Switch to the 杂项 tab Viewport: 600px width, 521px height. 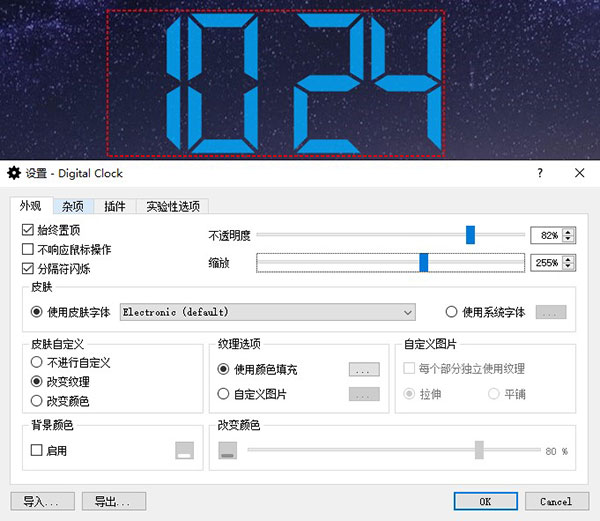73,207
